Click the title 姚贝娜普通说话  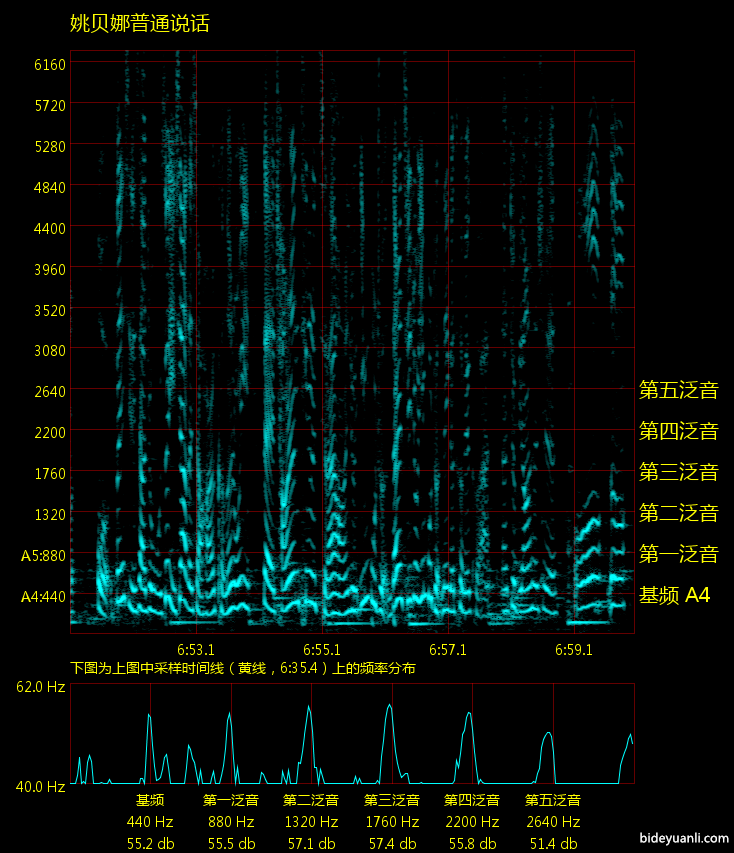[139, 24]
